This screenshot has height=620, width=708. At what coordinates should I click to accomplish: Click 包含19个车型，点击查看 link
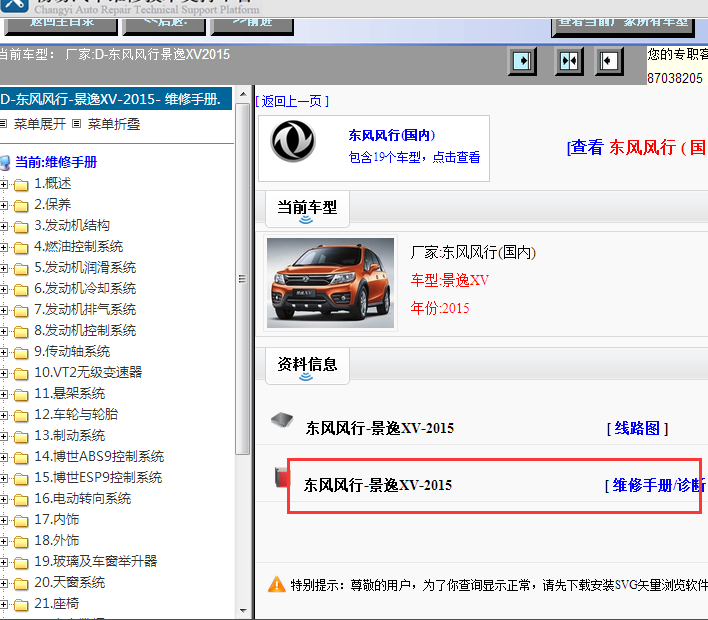click(x=414, y=157)
